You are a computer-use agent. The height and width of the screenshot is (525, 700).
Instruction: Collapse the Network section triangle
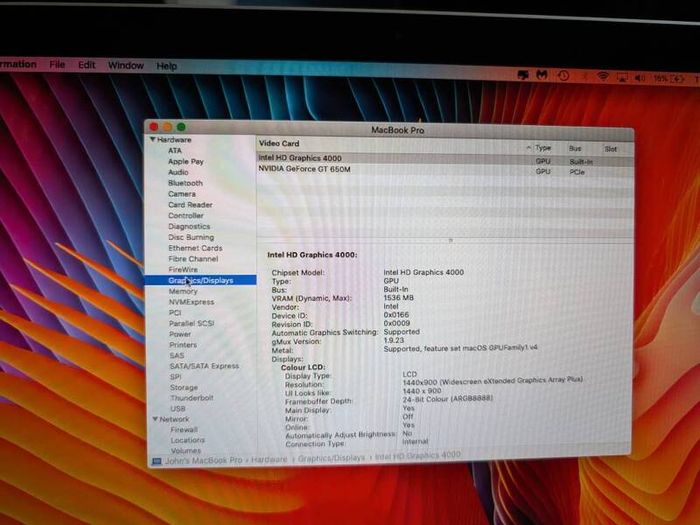click(155, 419)
